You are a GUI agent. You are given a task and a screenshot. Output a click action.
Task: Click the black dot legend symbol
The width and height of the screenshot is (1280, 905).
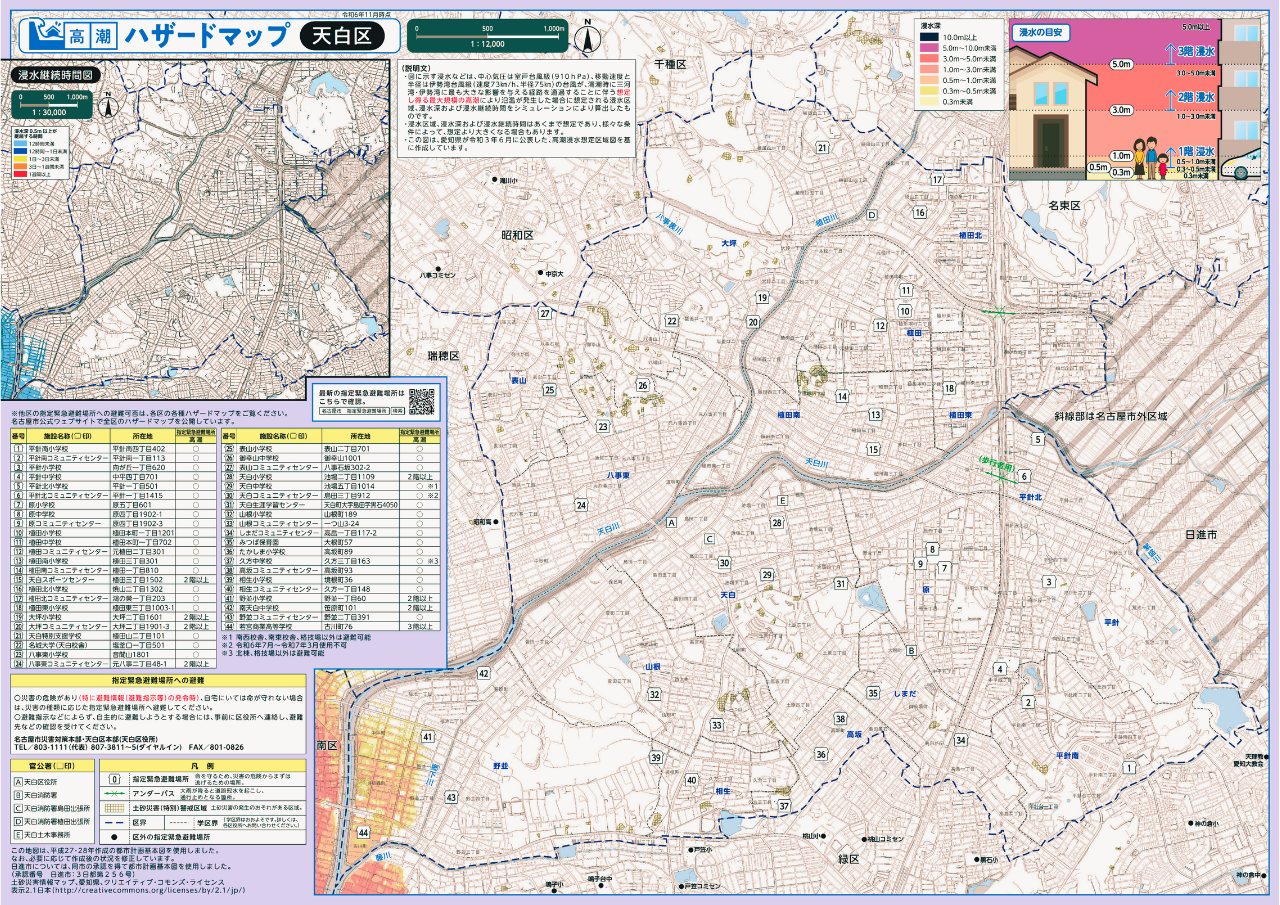pos(114,836)
